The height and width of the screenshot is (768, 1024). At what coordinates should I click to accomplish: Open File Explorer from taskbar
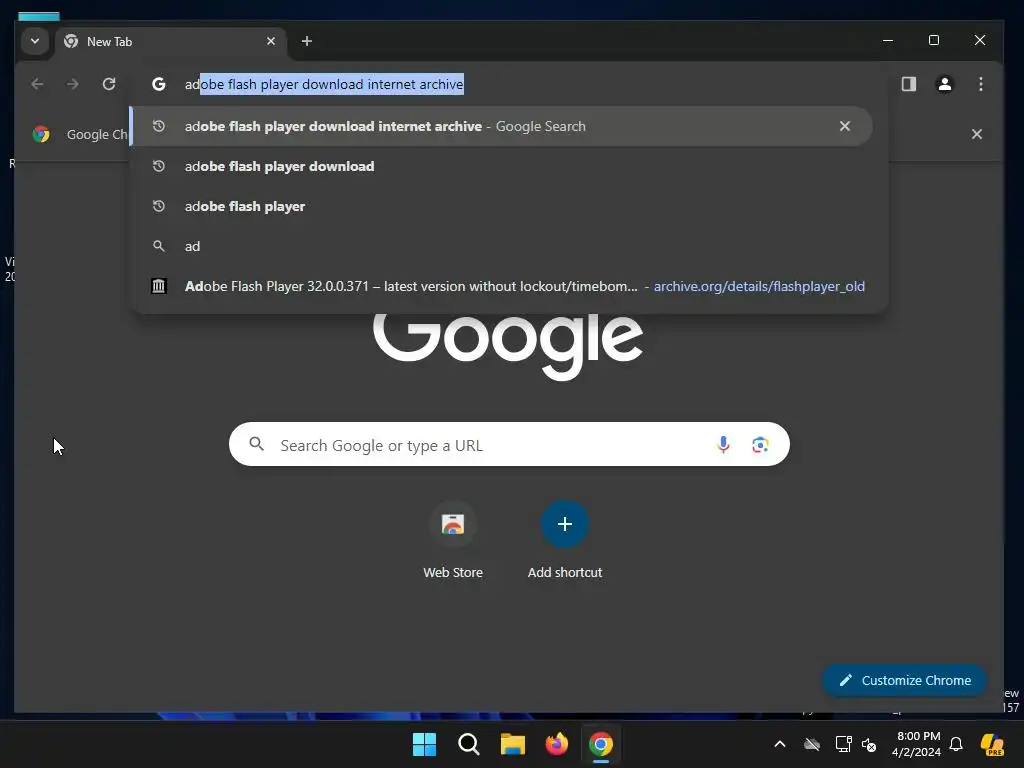513,744
